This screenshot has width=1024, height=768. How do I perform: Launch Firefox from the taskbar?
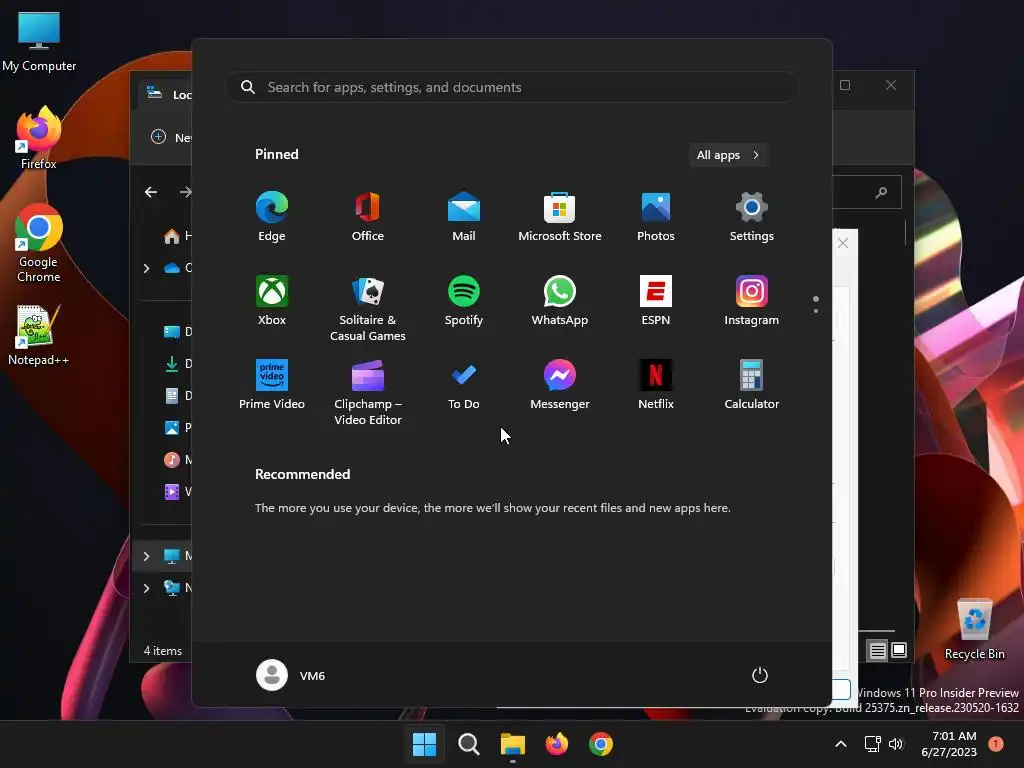556,744
